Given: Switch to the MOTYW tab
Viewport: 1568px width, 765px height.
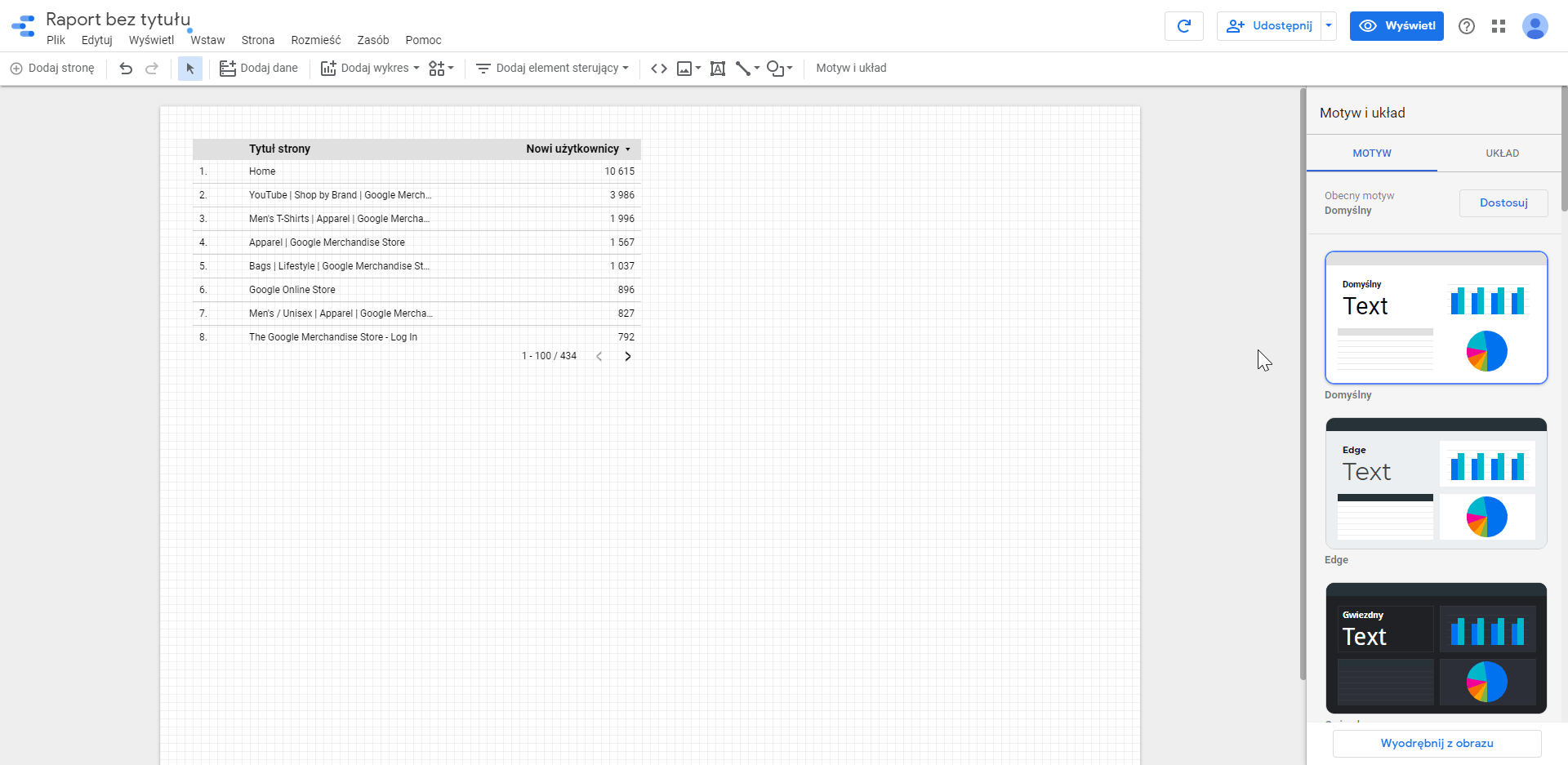Looking at the screenshot, I should tap(1372, 153).
